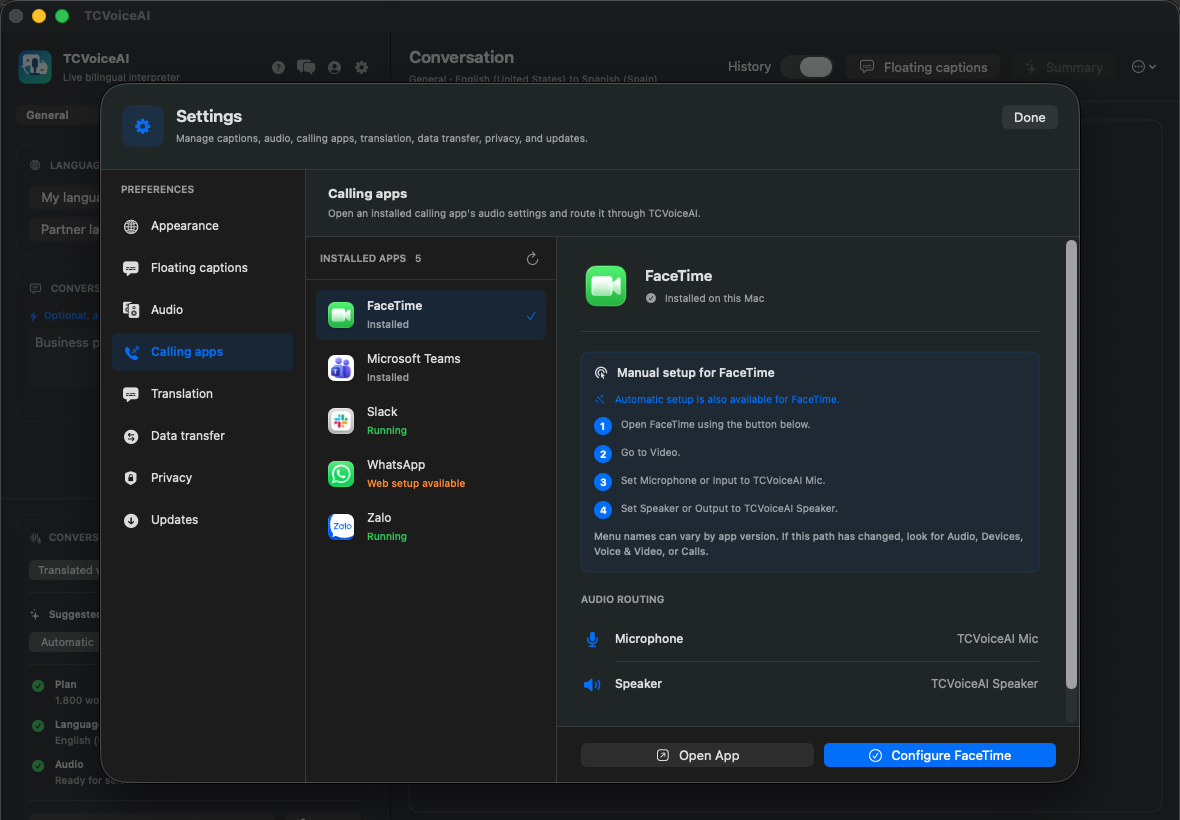Screen dimensions: 1180x820
Task: Click Configure FaceTime button
Action: (940, 755)
